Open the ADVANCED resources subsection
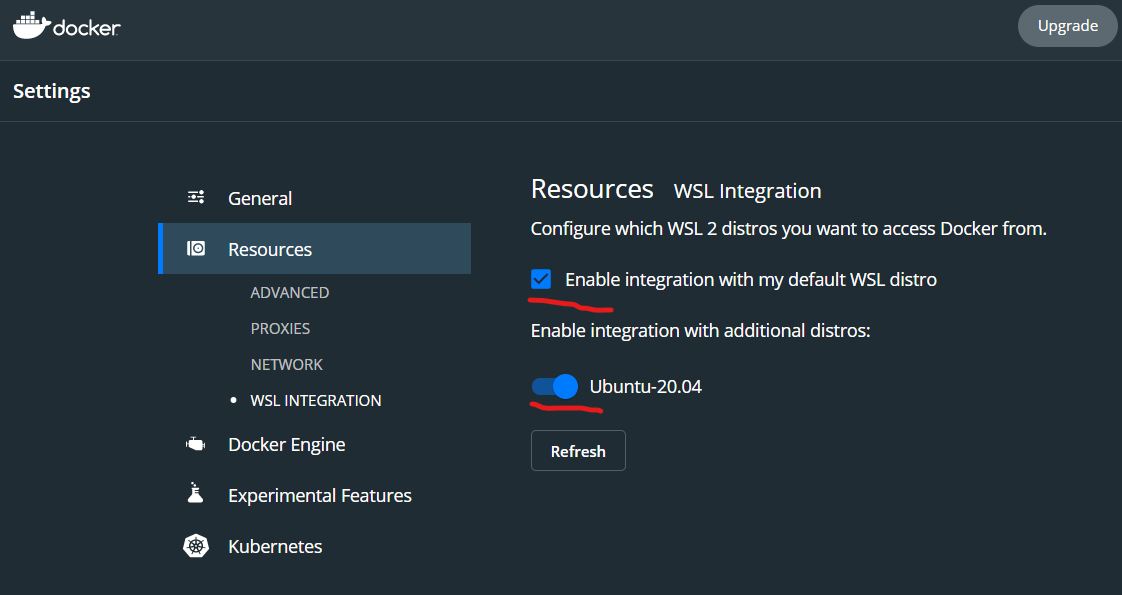Viewport: 1122px width, 595px height. pos(290,292)
